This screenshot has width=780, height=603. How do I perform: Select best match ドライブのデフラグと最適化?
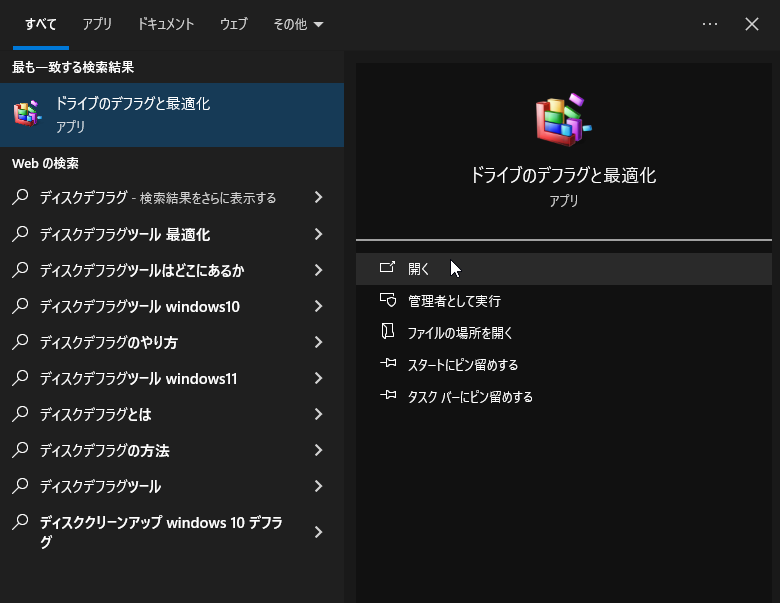point(172,114)
